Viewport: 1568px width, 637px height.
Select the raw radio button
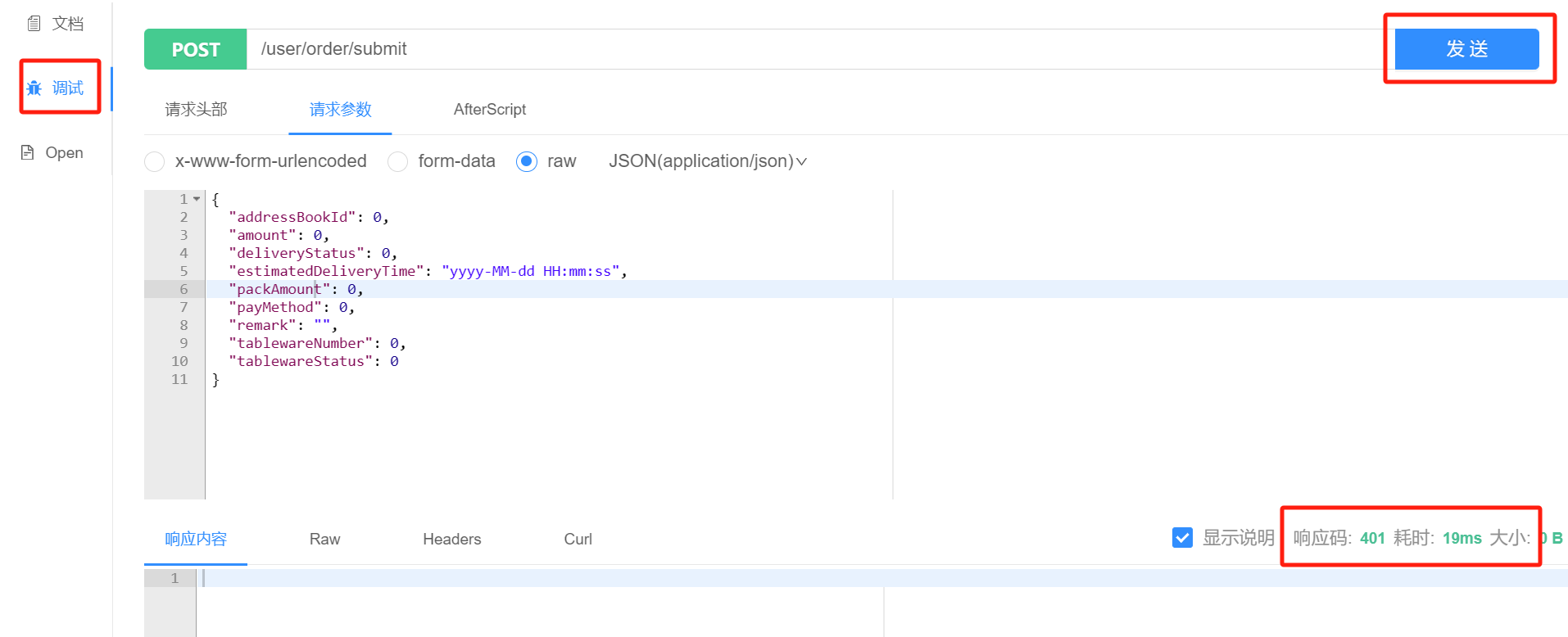[x=527, y=161]
